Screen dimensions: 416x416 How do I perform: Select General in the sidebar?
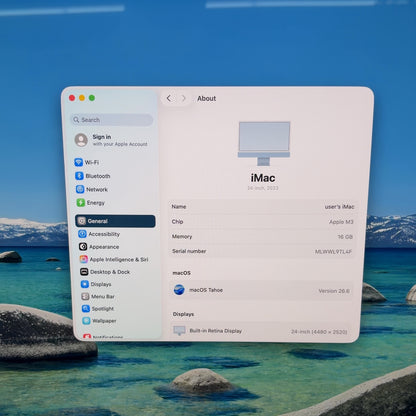click(x=115, y=221)
